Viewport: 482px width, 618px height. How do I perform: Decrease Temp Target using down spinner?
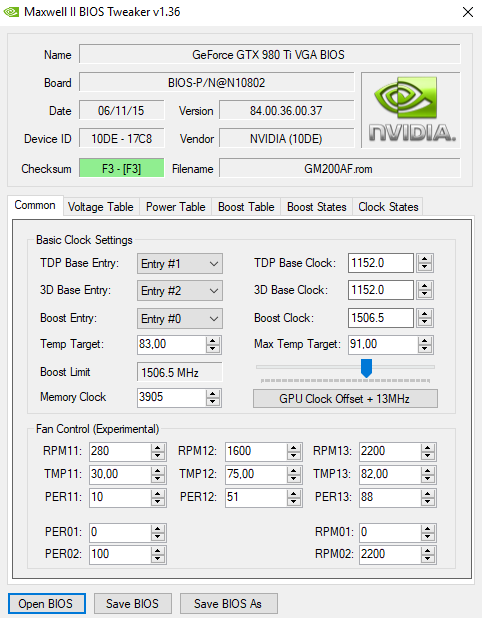pyautogui.click(x=213, y=348)
